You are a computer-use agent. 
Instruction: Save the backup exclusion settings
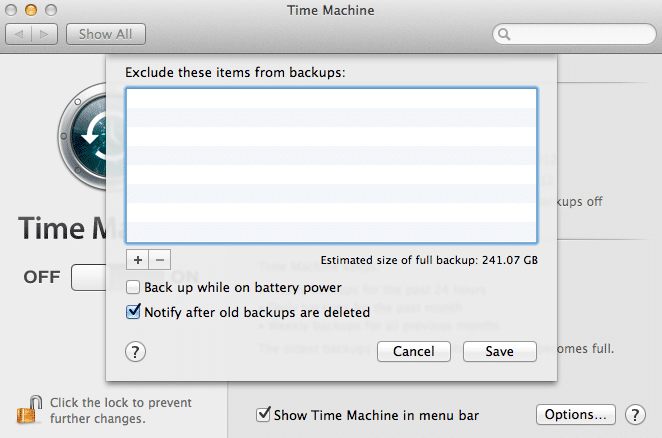click(x=499, y=351)
